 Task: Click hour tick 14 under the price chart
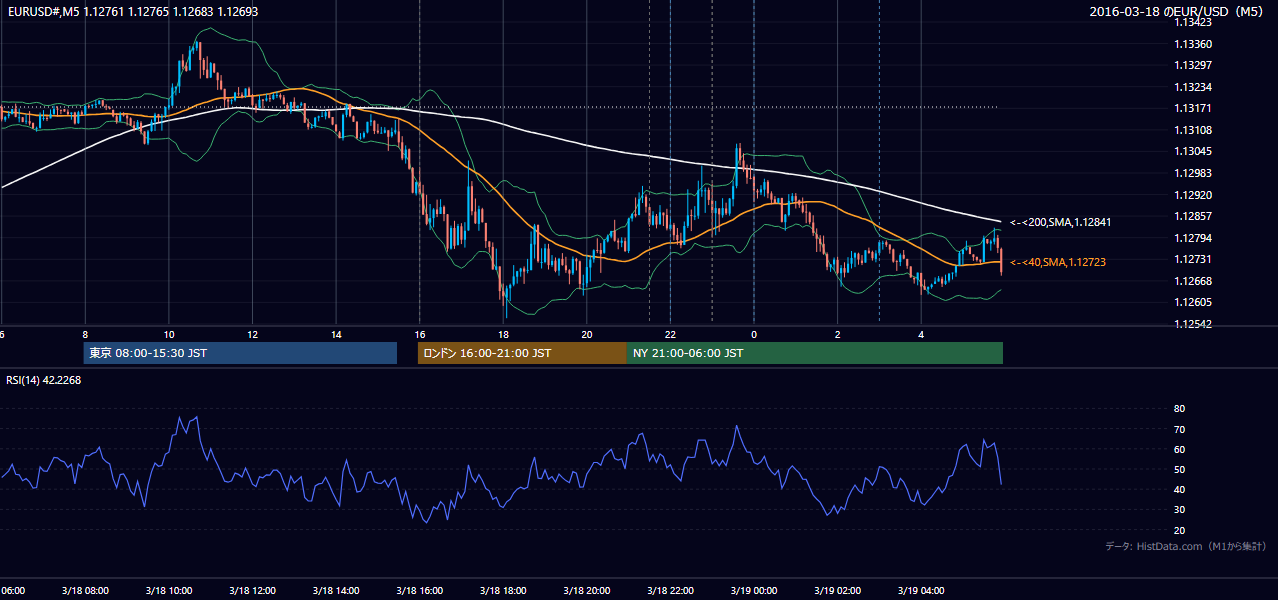(336, 335)
